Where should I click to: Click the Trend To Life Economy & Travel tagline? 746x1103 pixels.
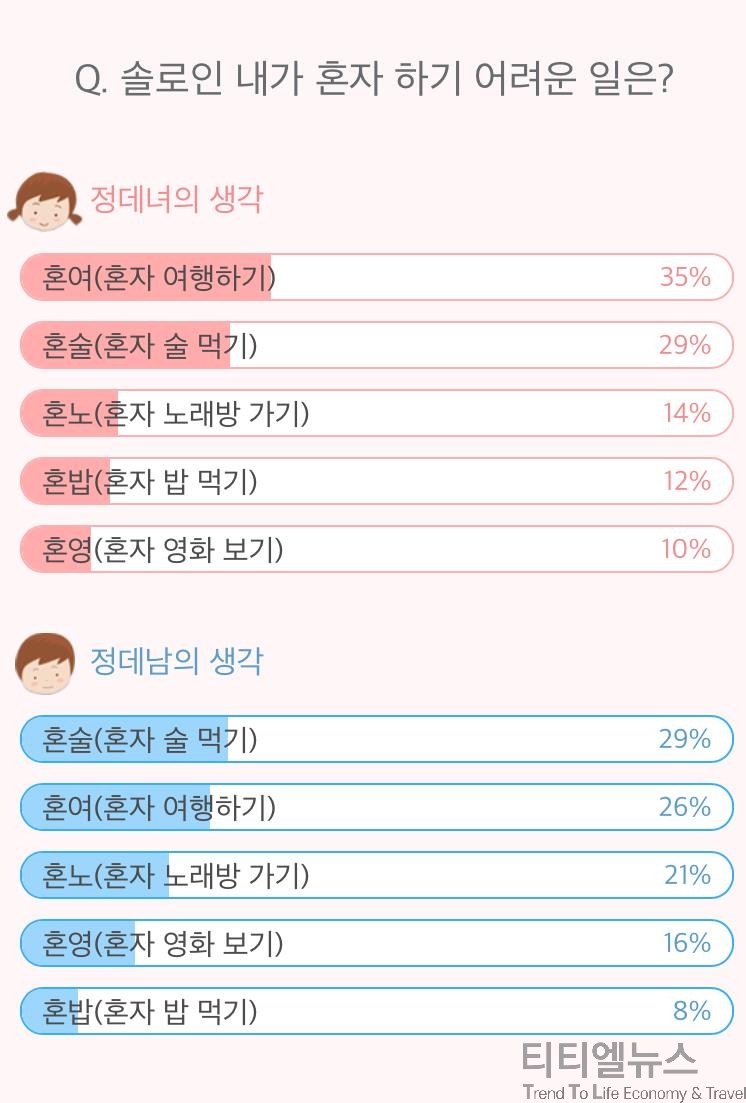(633, 1092)
